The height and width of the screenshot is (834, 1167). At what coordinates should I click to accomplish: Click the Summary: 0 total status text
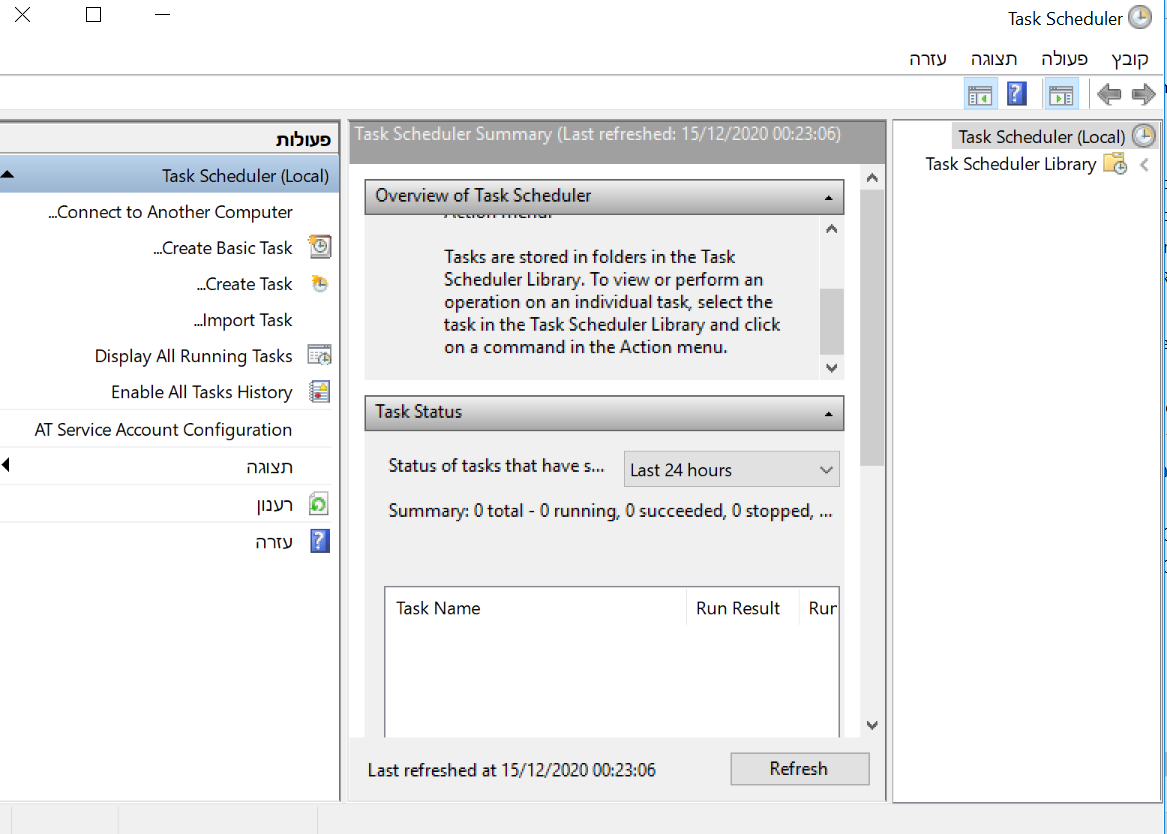610,510
